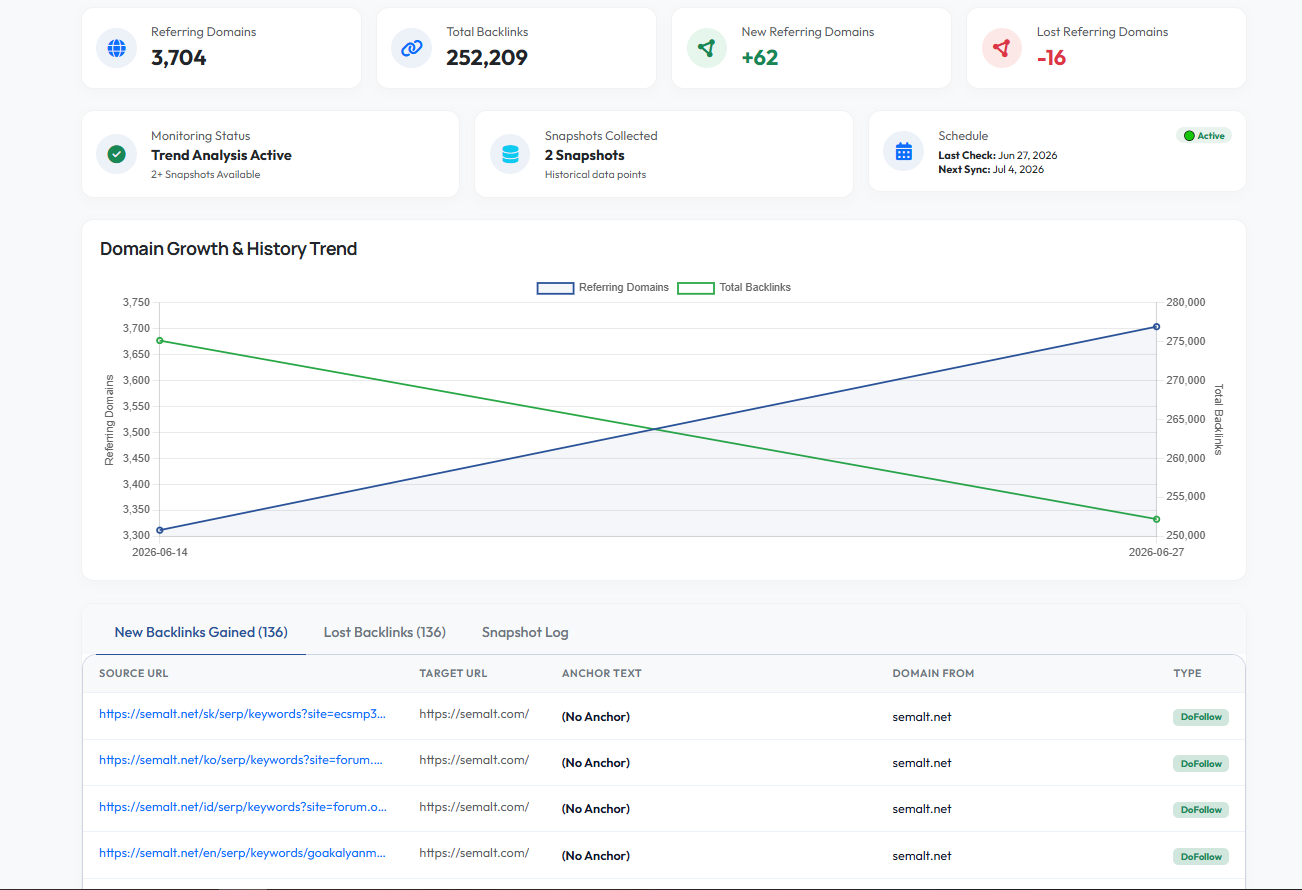
Task: Click the 252,209 total backlinks value
Action: pyautogui.click(x=487, y=58)
